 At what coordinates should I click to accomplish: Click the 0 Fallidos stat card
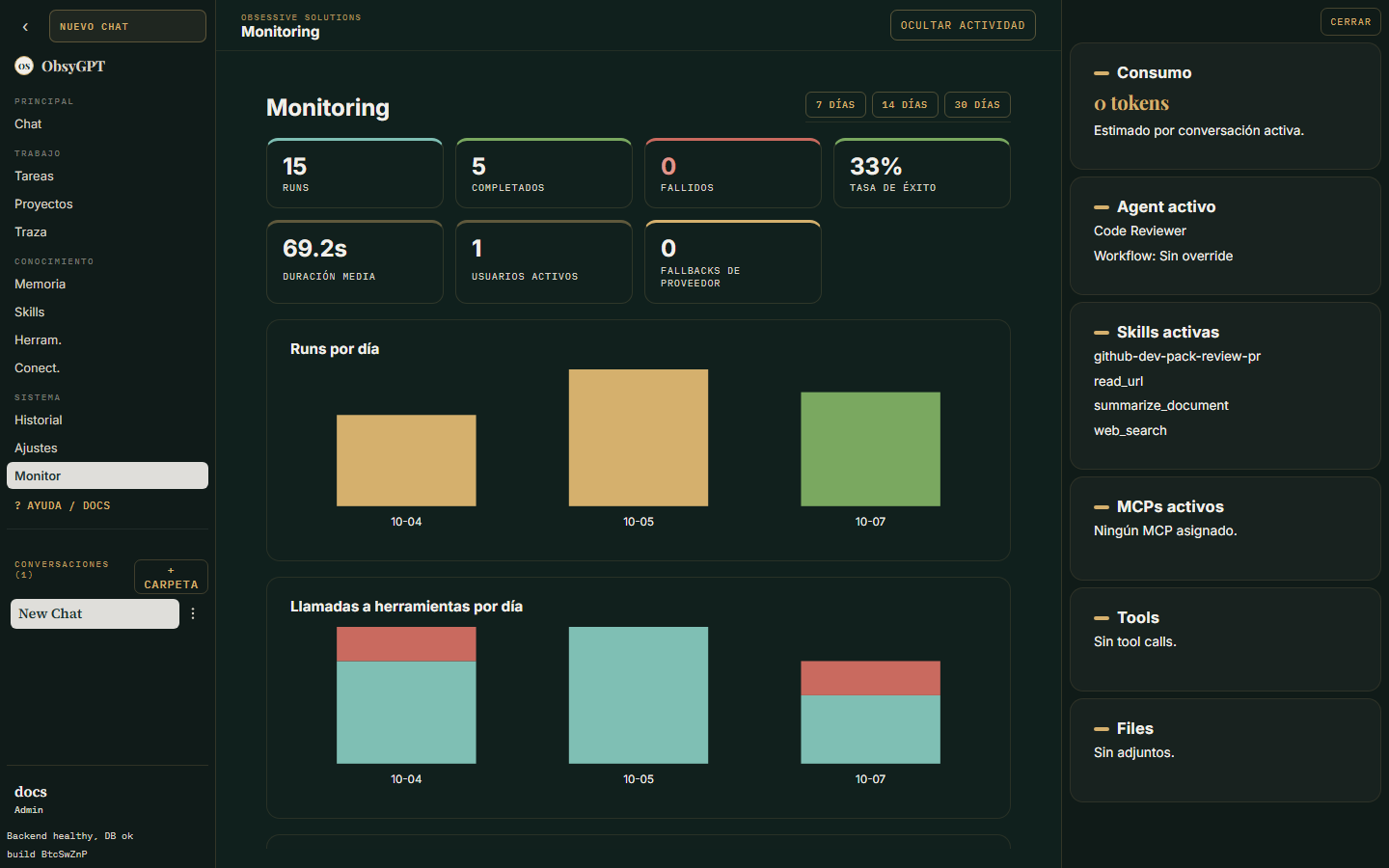click(733, 174)
